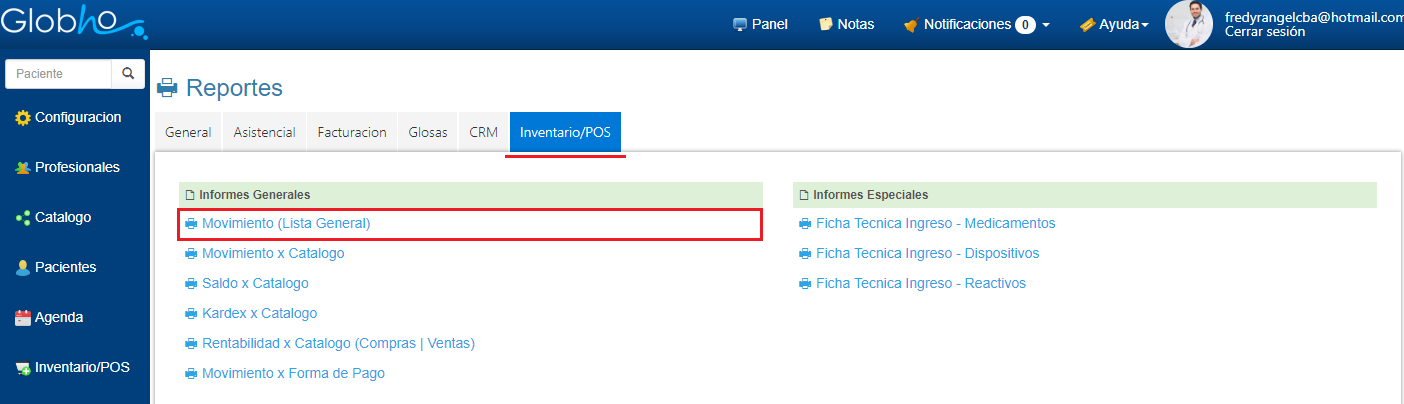The image size is (1404, 404).
Task: Click the patient search magnifier icon
Action: [x=127, y=74]
